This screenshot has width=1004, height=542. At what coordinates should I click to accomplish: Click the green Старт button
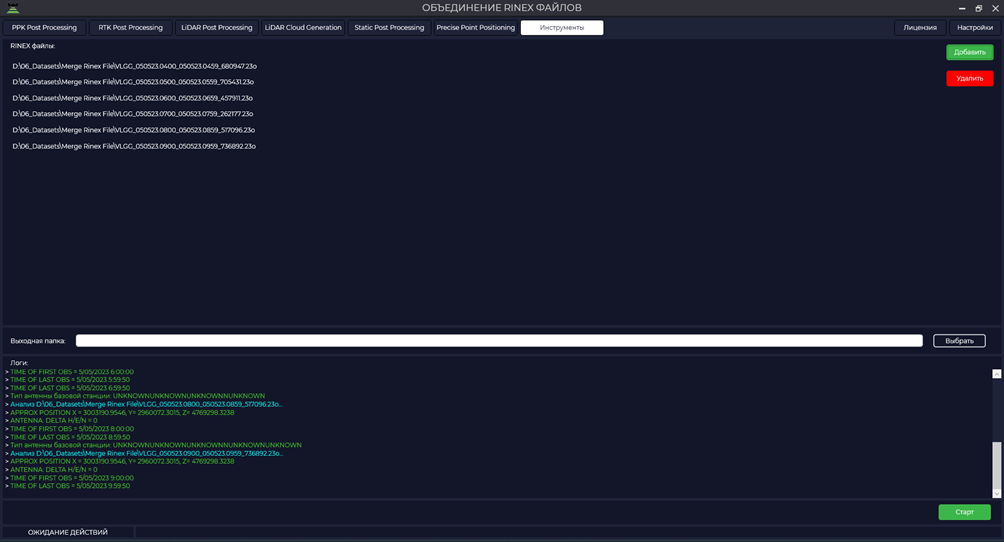[x=964, y=512]
